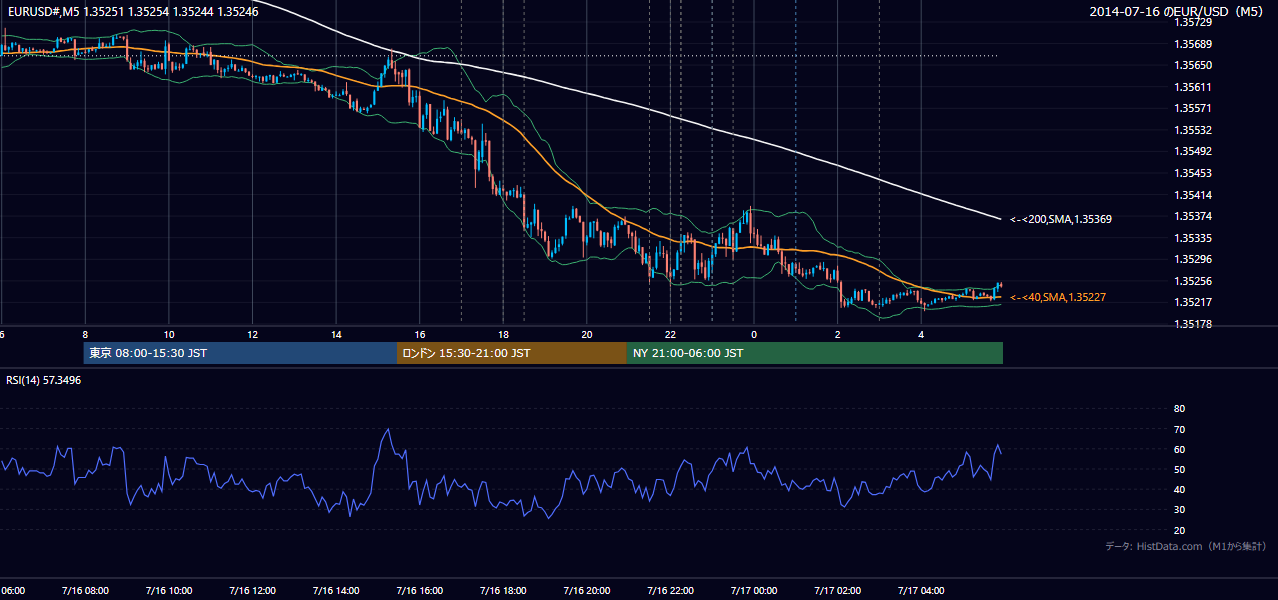Viewport: 1278px width, 600px height.
Task: Click the RSI 30 level label
Action: [1179, 510]
